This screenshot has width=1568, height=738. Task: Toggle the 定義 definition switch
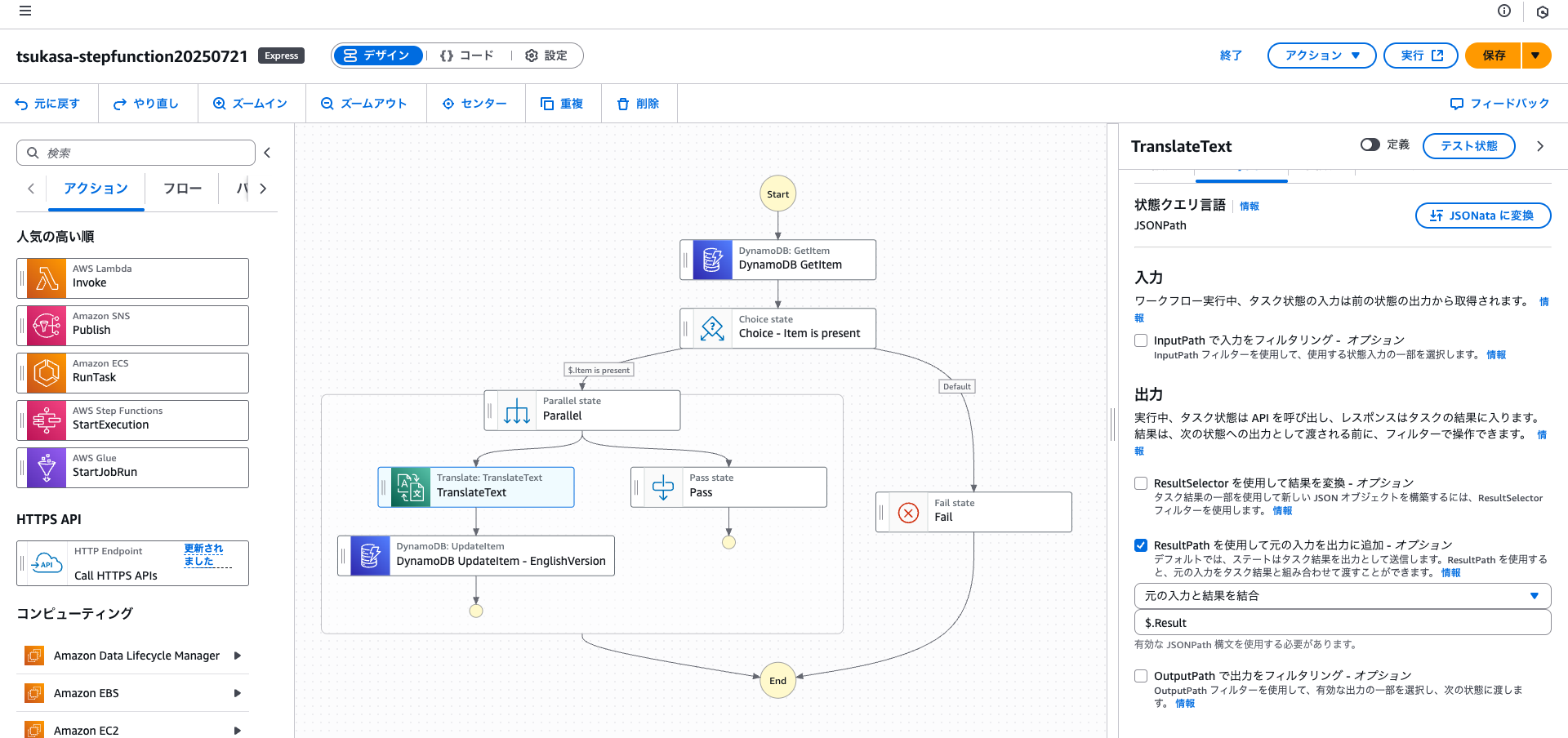click(1370, 144)
